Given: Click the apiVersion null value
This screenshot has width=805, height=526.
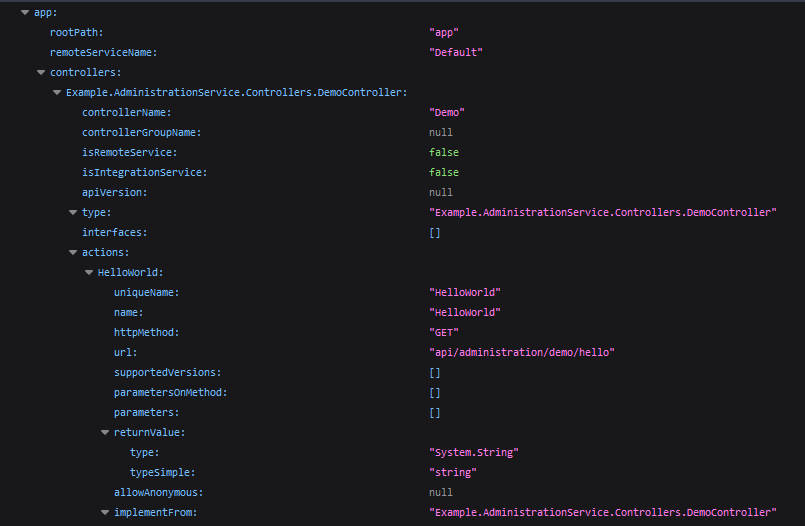Looking at the screenshot, I should click(x=440, y=193).
